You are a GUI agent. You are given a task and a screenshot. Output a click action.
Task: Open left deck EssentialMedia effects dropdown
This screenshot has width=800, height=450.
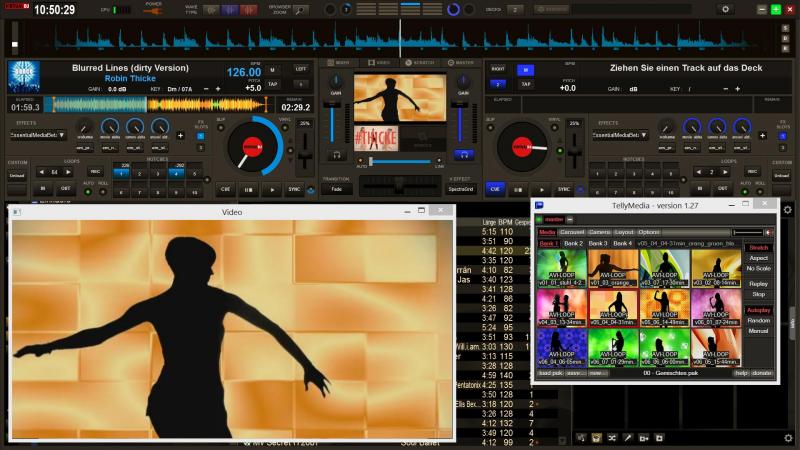[x=38, y=134]
